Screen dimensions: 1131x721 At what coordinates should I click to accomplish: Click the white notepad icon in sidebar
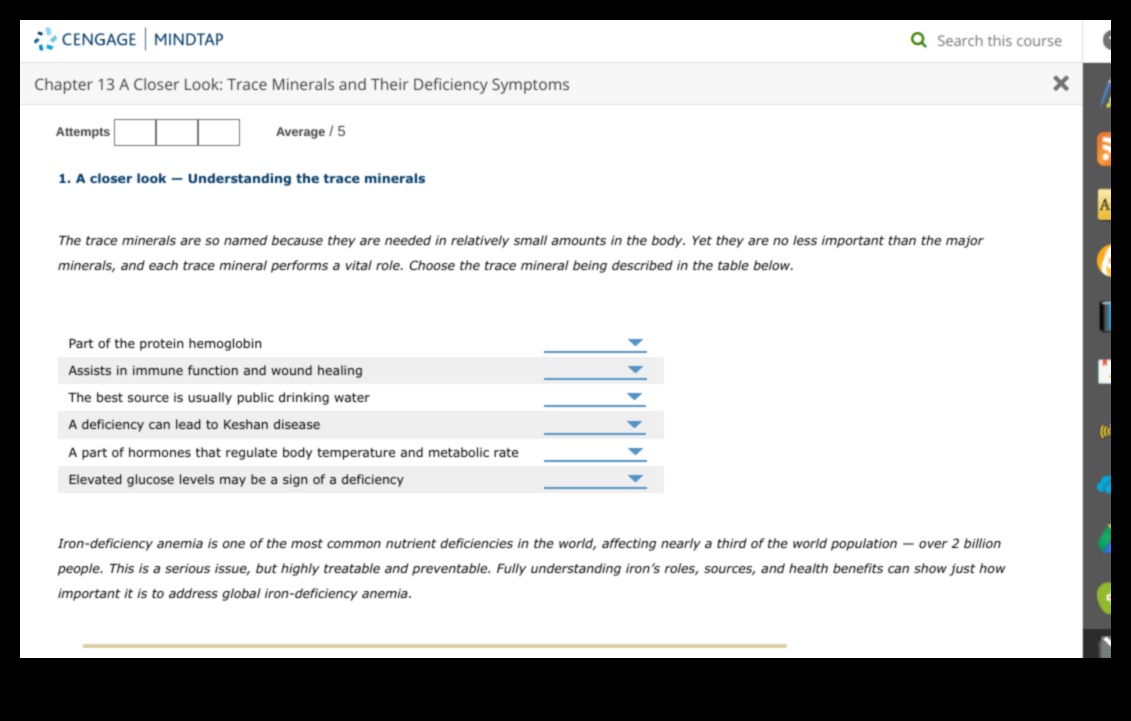[1105, 371]
